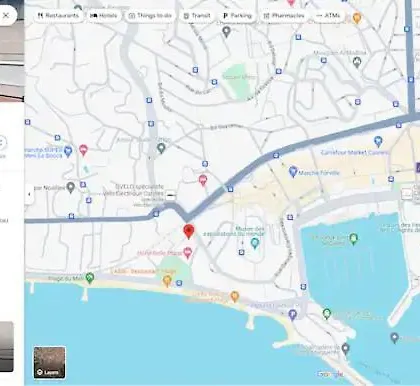Viewport: 420px width, 386px height.
Task: Filter by Pharmacies chip
Action: pyautogui.click(x=284, y=15)
